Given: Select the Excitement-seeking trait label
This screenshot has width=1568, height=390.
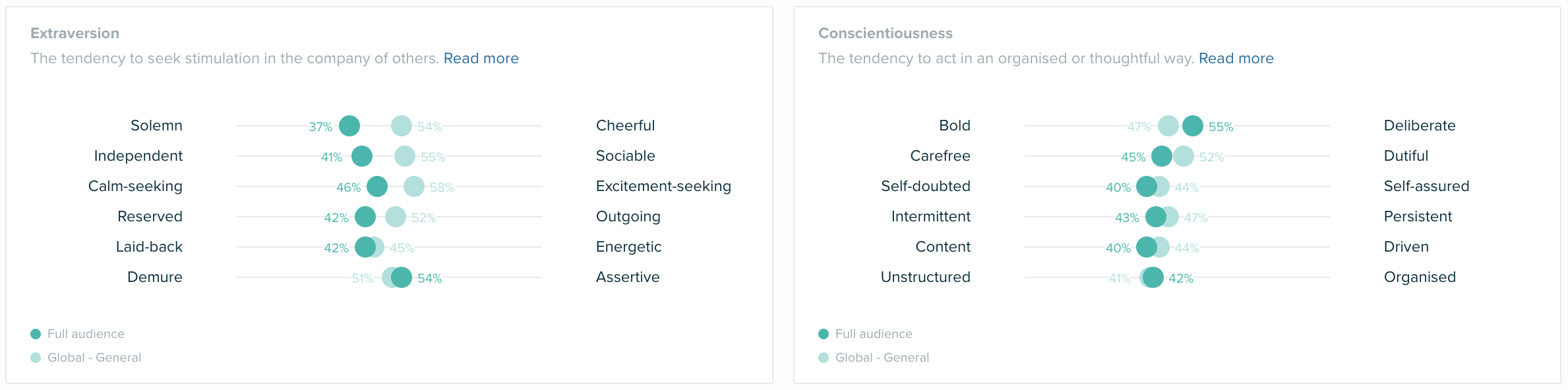Looking at the screenshot, I should pyautogui.click(x=663, y=186).
